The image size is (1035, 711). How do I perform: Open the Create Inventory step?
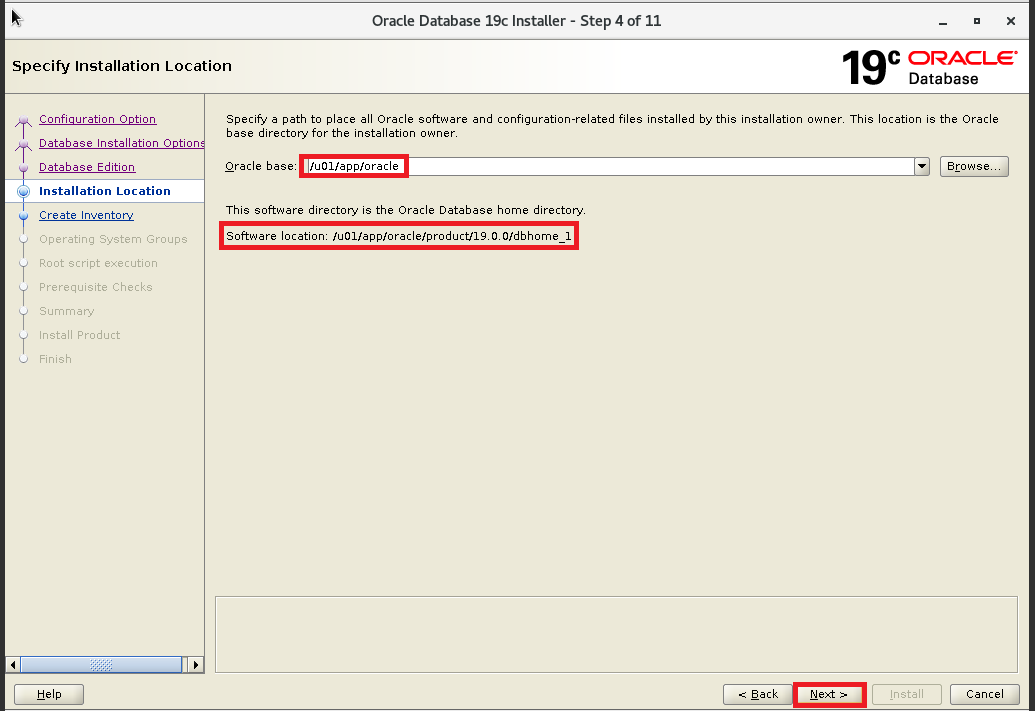[86, 215]
